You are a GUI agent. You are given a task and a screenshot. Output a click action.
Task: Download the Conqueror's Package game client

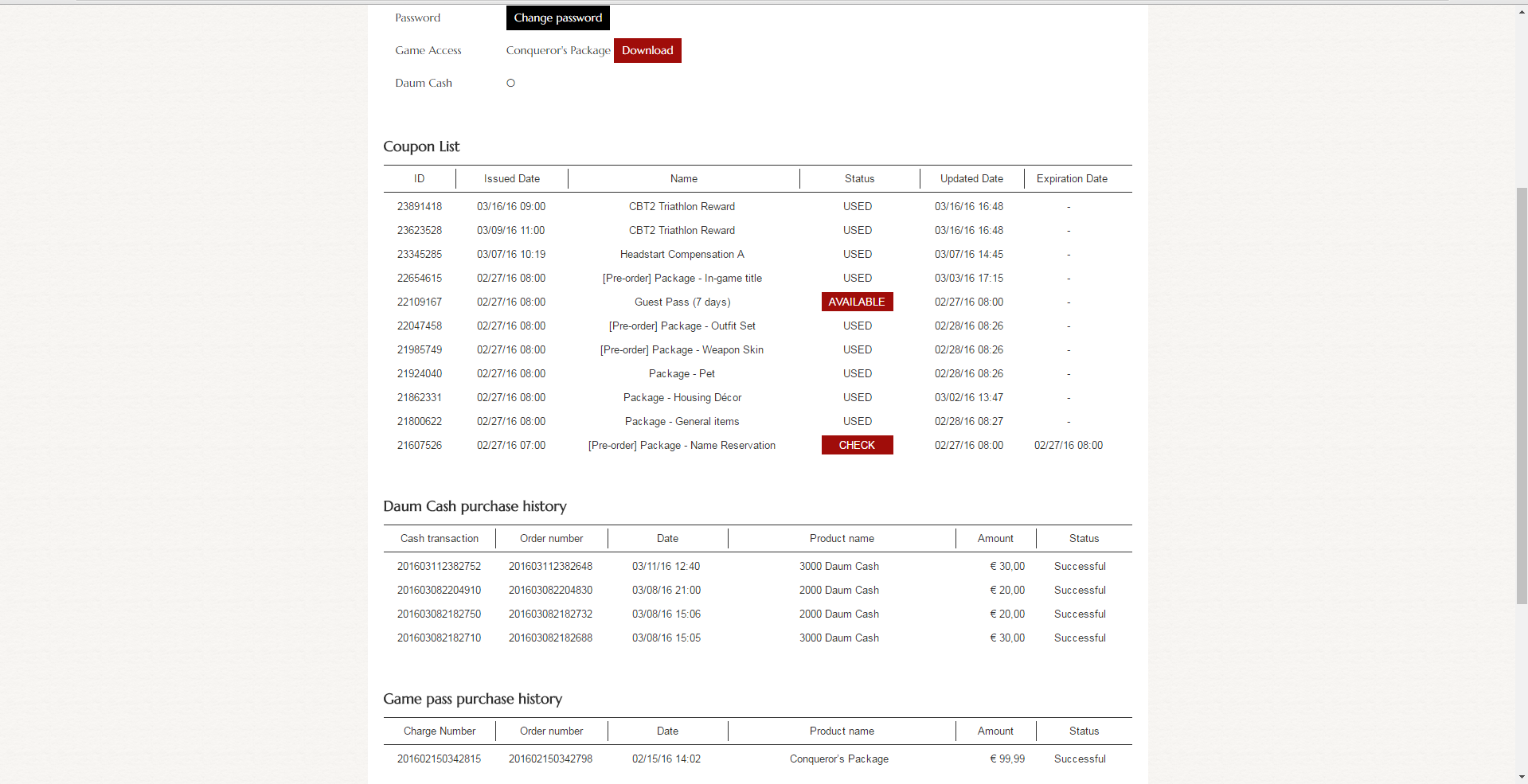click(647, 50)
